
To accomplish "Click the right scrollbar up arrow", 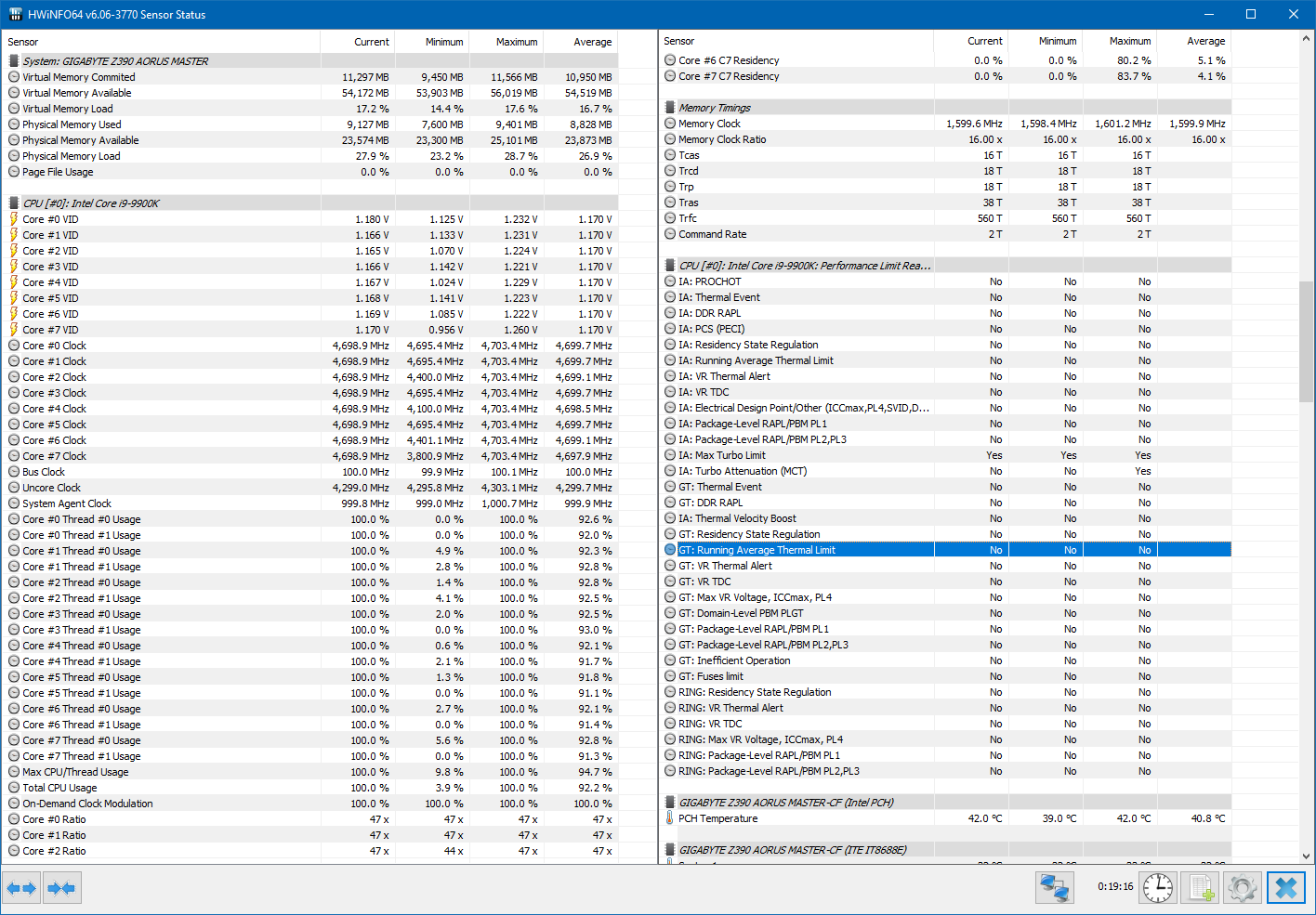I will pyautogui.click(x=1307, y=38).
